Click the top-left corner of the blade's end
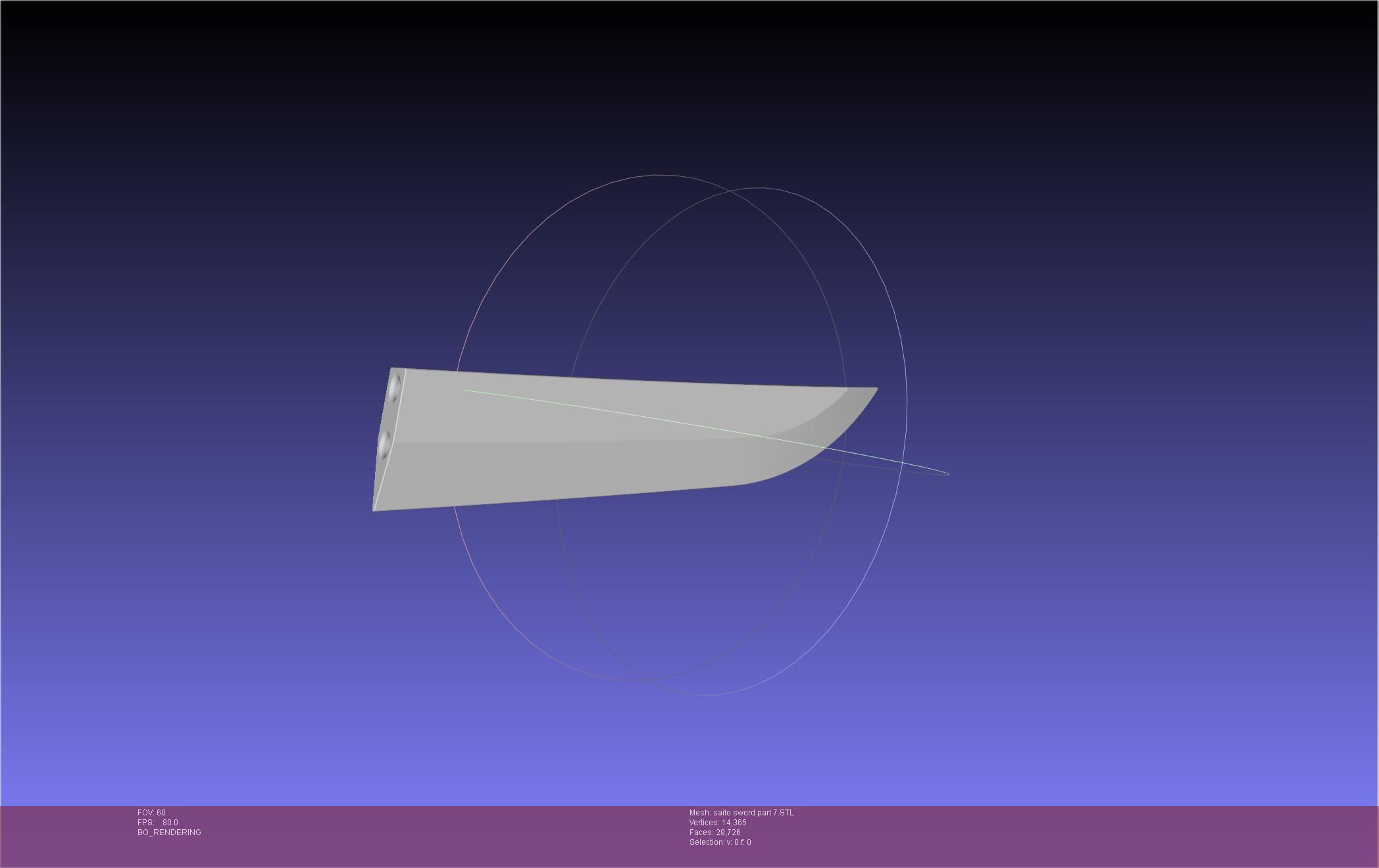The image size is (1379, 868). pos(392,369)
